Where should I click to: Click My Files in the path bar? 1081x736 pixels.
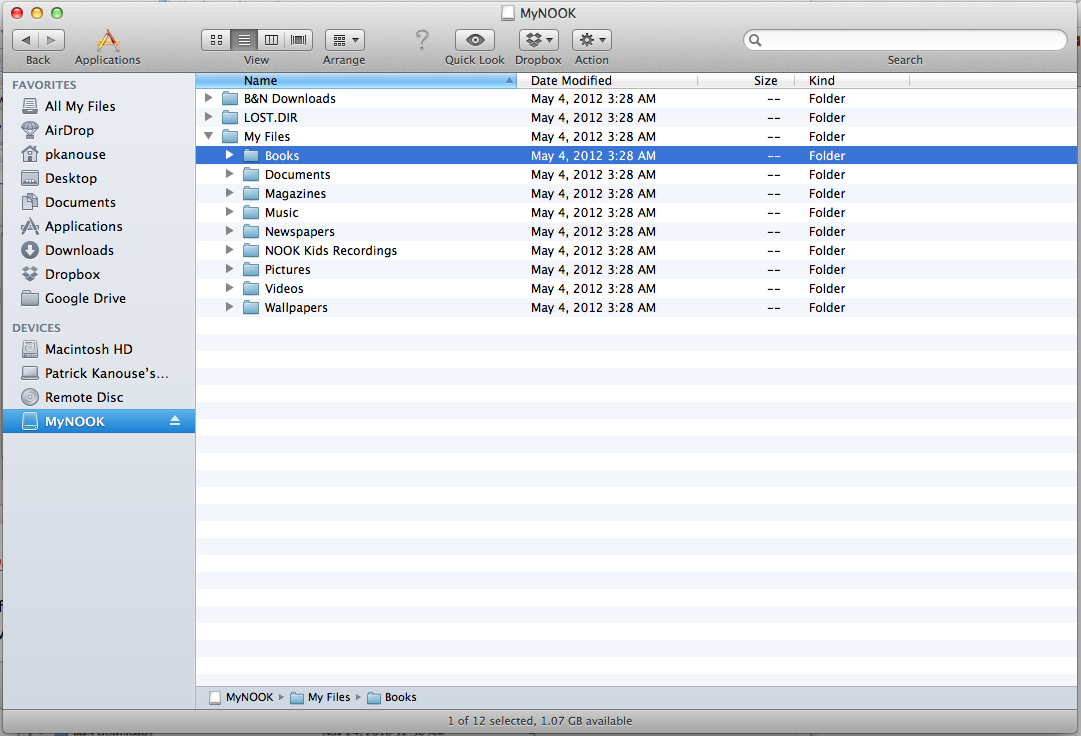point(328,697)
